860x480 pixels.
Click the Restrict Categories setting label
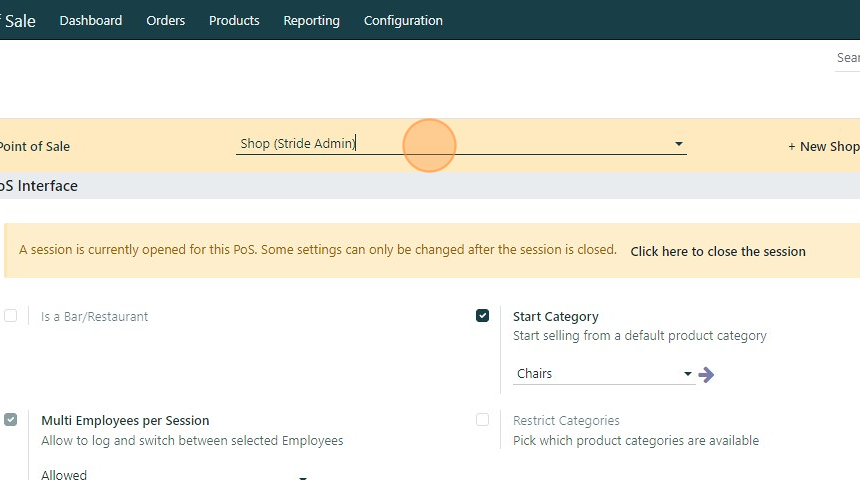click(x=566, y=420)
